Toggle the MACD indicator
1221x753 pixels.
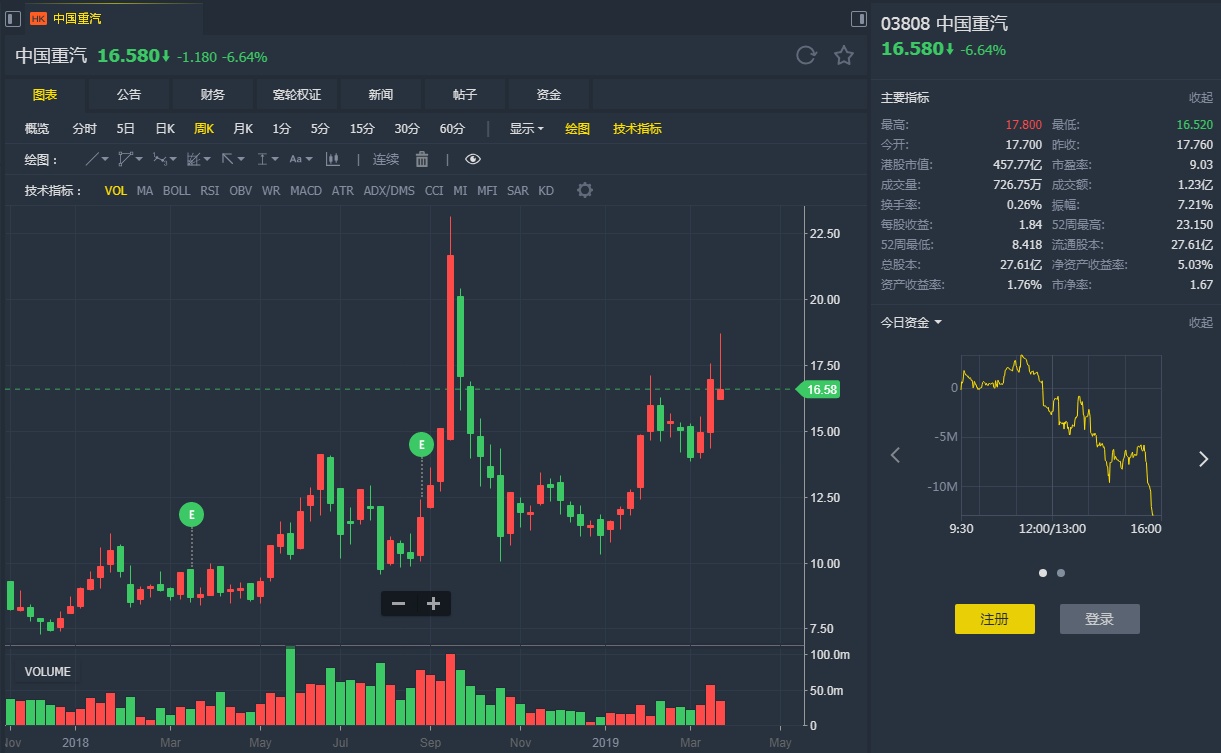coord(306,190)
